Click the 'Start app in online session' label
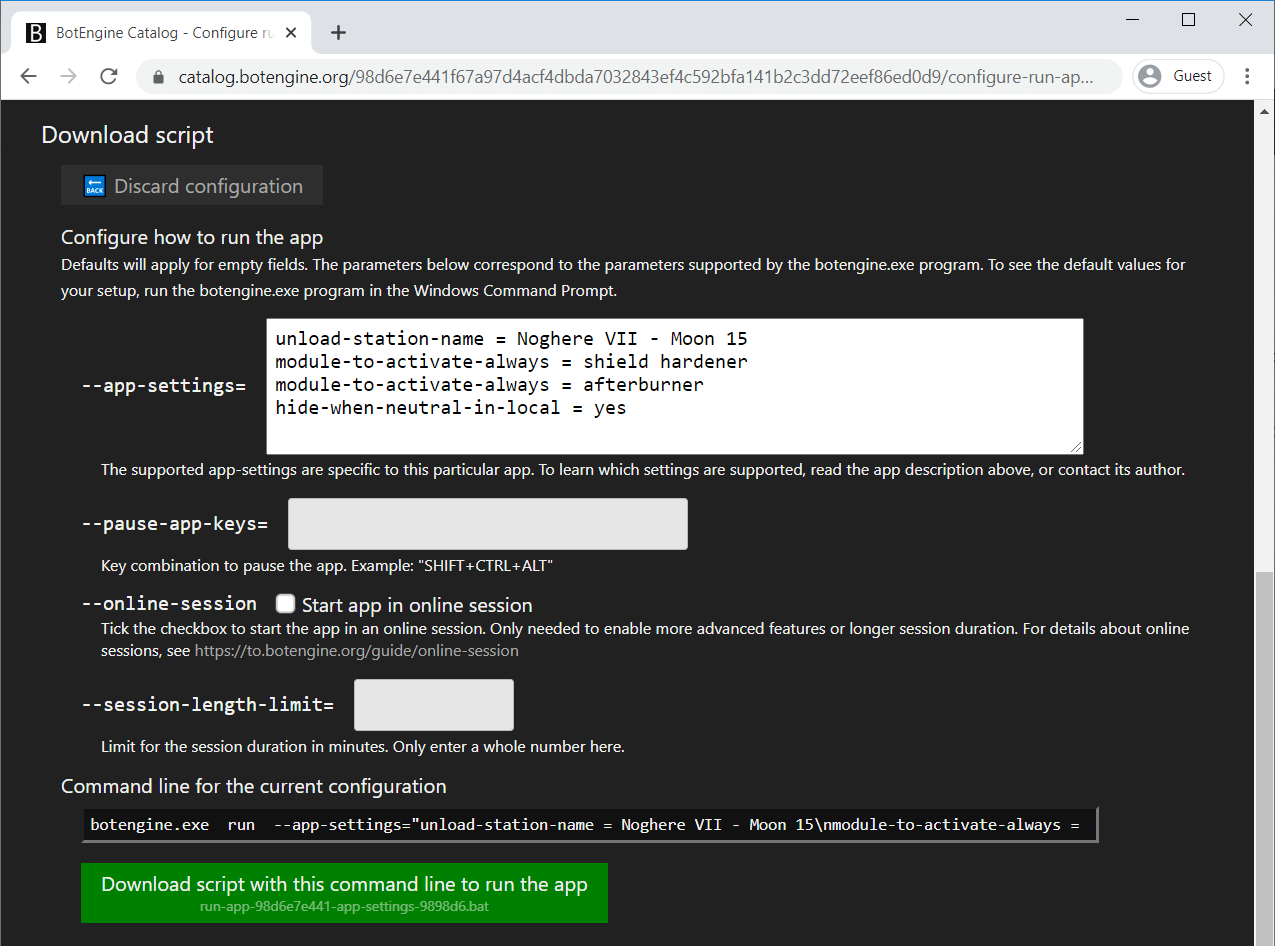Image resolution: width=1275 pixels, height=946 pixels. pyautogui.click(x=417, y=605)
